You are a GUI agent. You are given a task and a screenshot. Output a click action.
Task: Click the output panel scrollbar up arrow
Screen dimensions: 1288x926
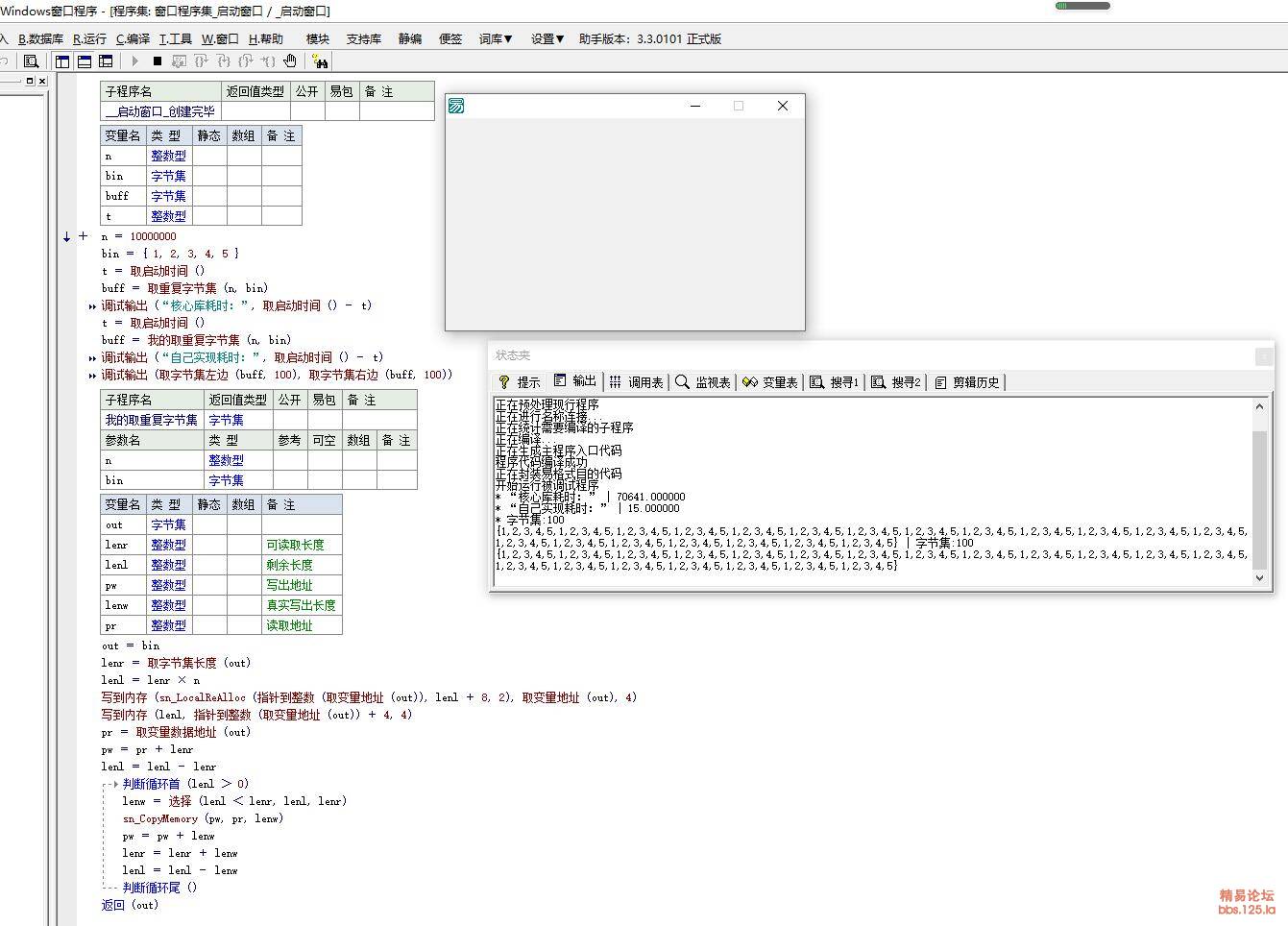[1259, 407]
